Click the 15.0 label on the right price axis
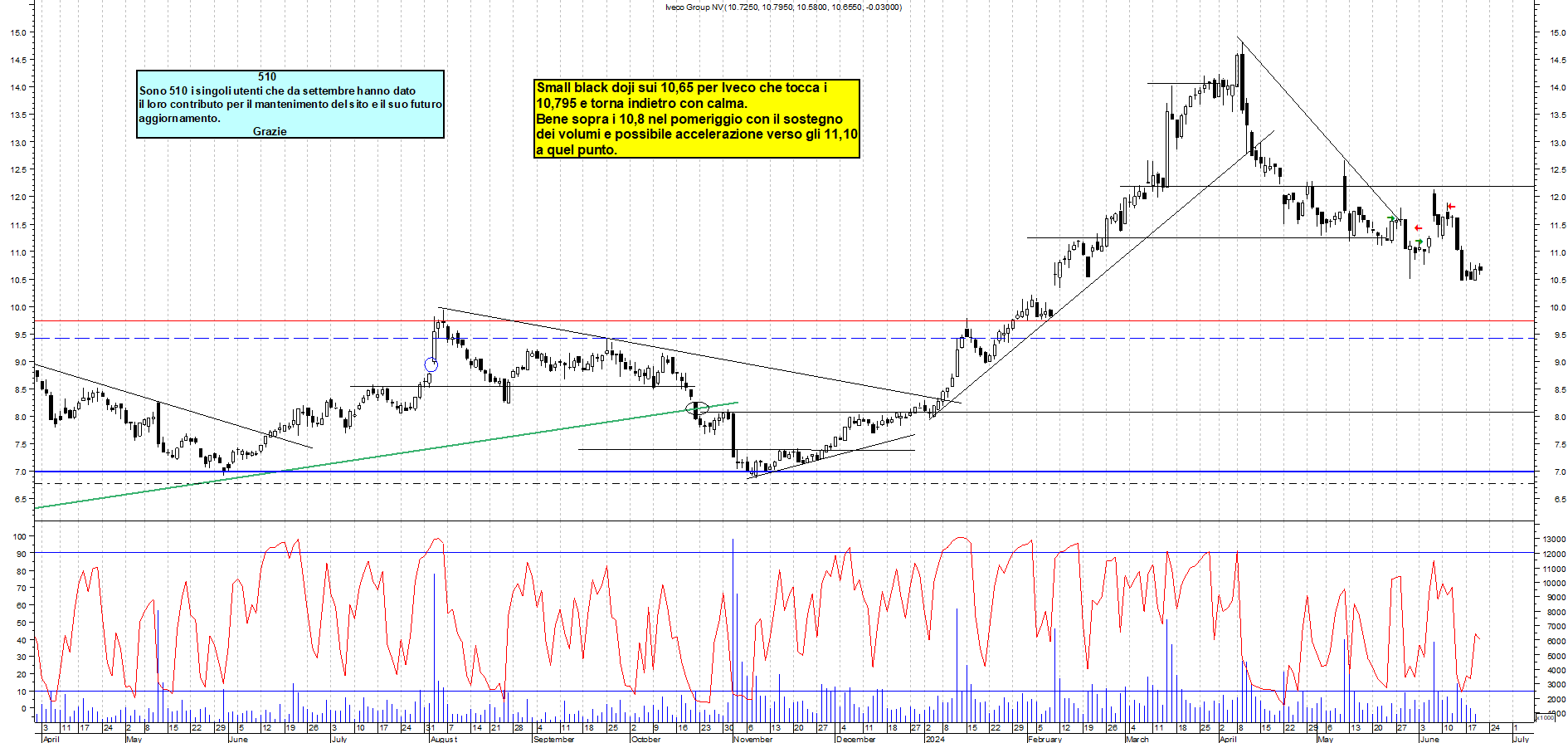The height and width of the screenshot is (743, 1568). point(1557,33)
